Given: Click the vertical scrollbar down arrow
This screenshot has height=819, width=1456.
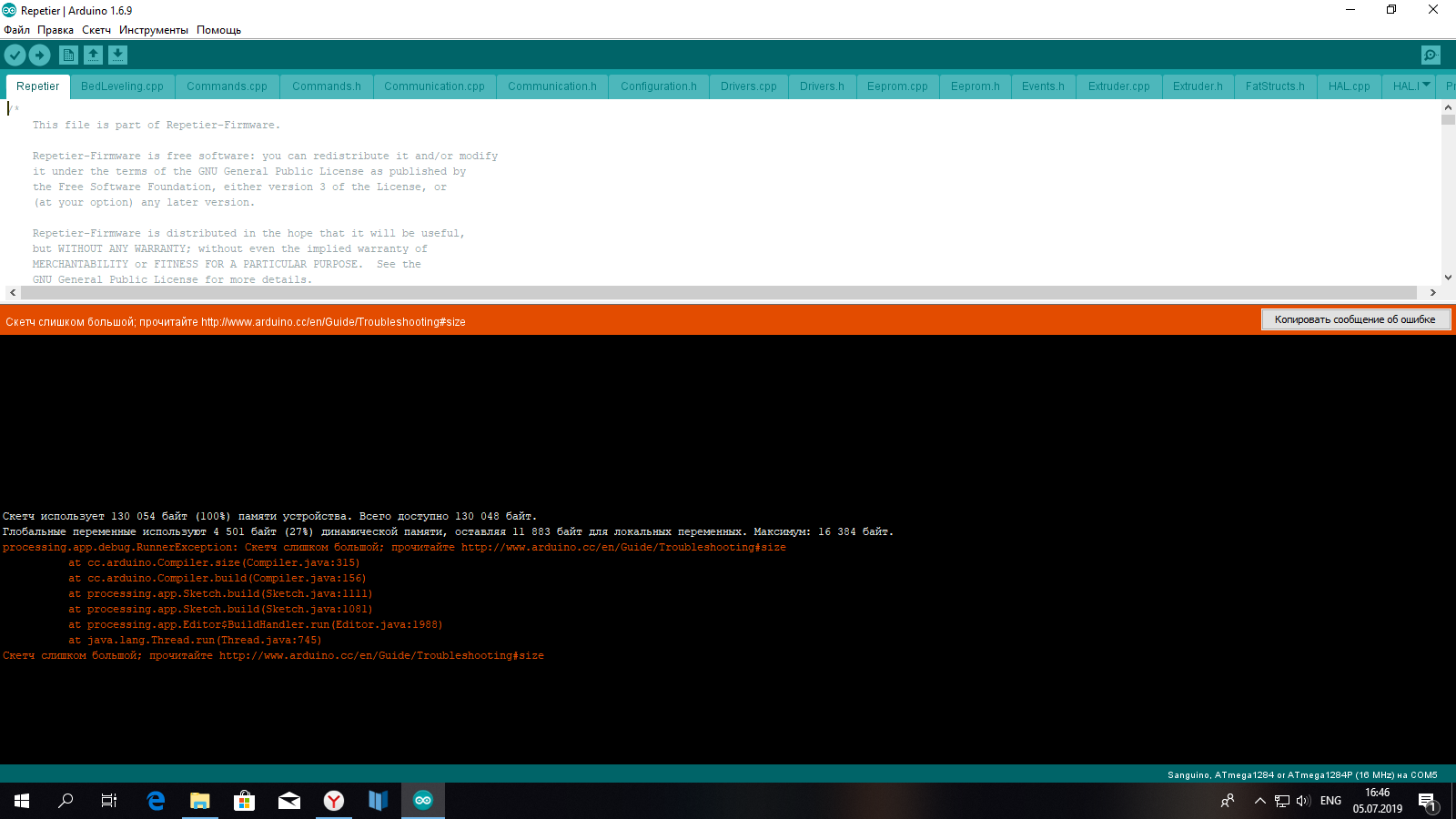Looking at the screenshot, I should (1448, 278).
